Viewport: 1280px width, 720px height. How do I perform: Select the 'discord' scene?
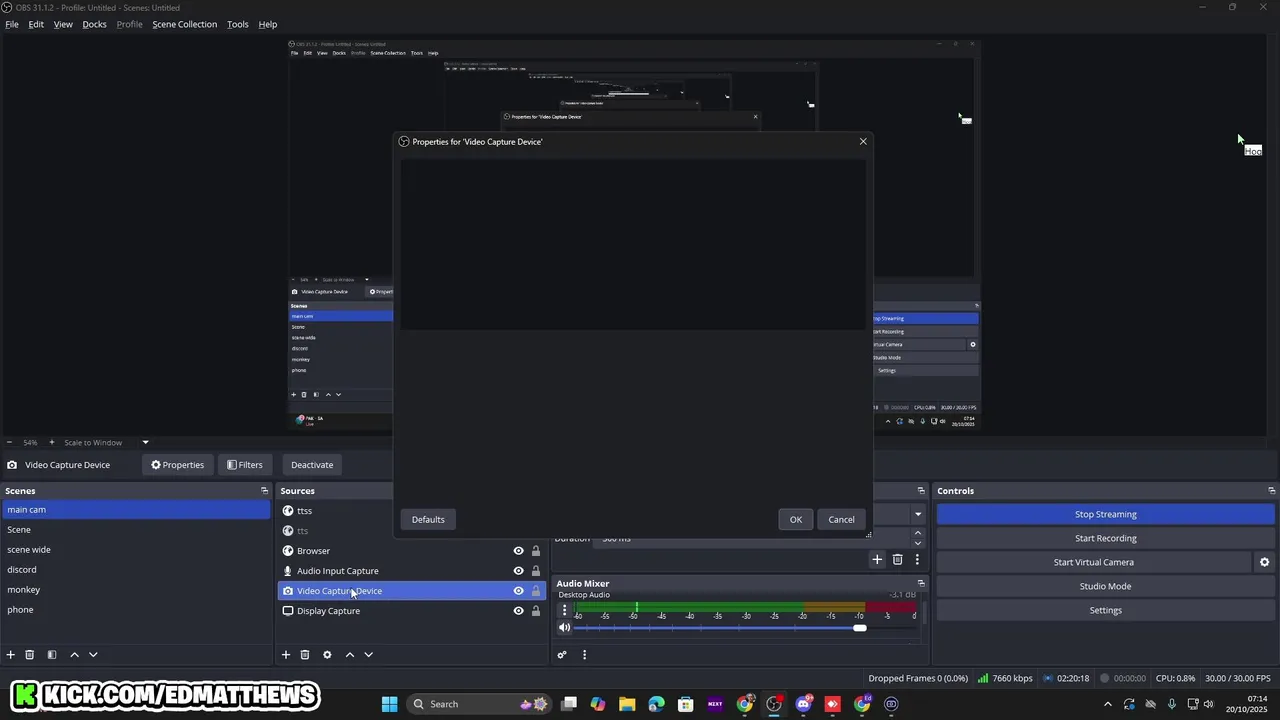pos(136,569)
